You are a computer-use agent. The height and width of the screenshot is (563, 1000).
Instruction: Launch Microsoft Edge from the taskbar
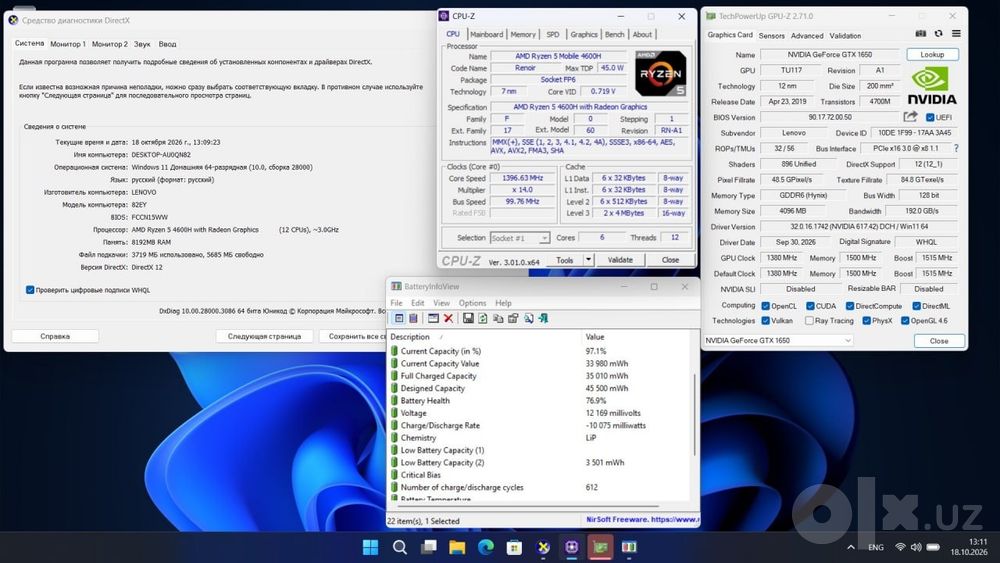click(x=486, y=547)
